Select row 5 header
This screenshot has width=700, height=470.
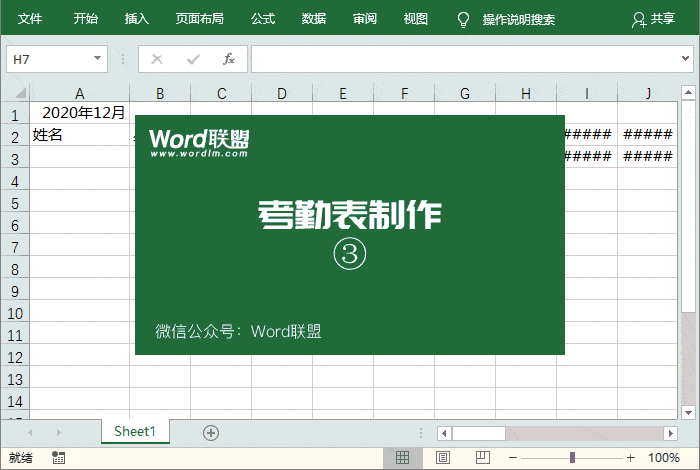(15, 203)
